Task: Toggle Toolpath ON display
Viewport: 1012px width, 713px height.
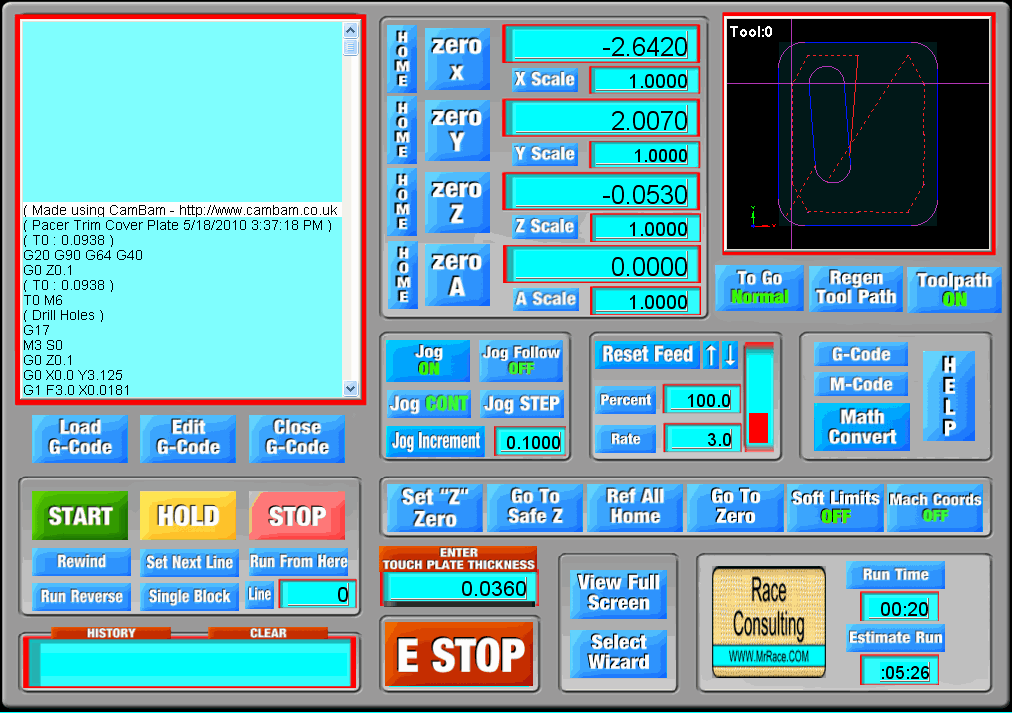Action: point(954,289)
